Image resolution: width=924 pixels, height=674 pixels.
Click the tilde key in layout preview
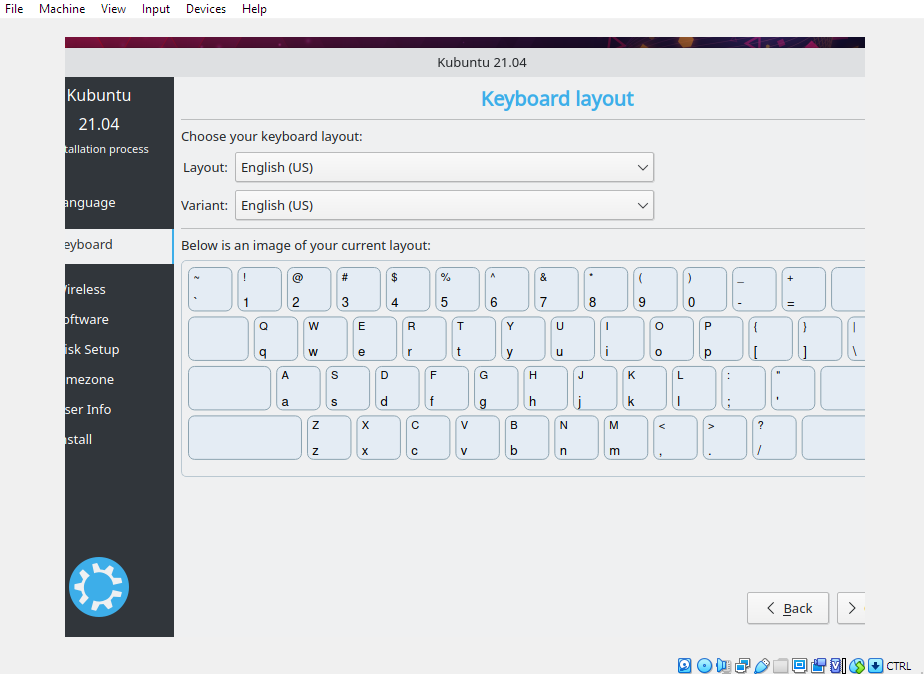[210, 289]
